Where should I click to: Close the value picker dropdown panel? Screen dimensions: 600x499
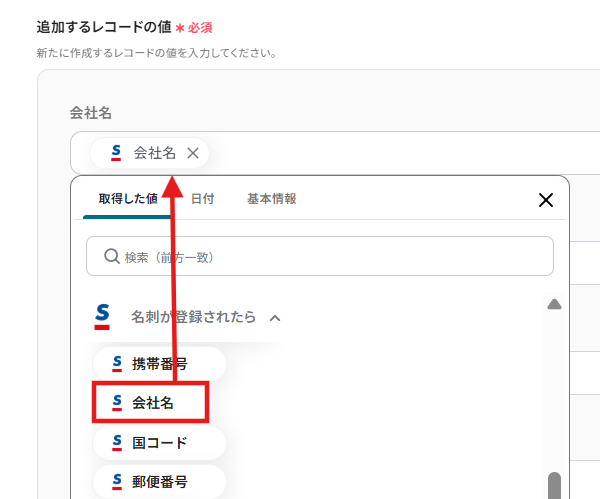point(546,200)
